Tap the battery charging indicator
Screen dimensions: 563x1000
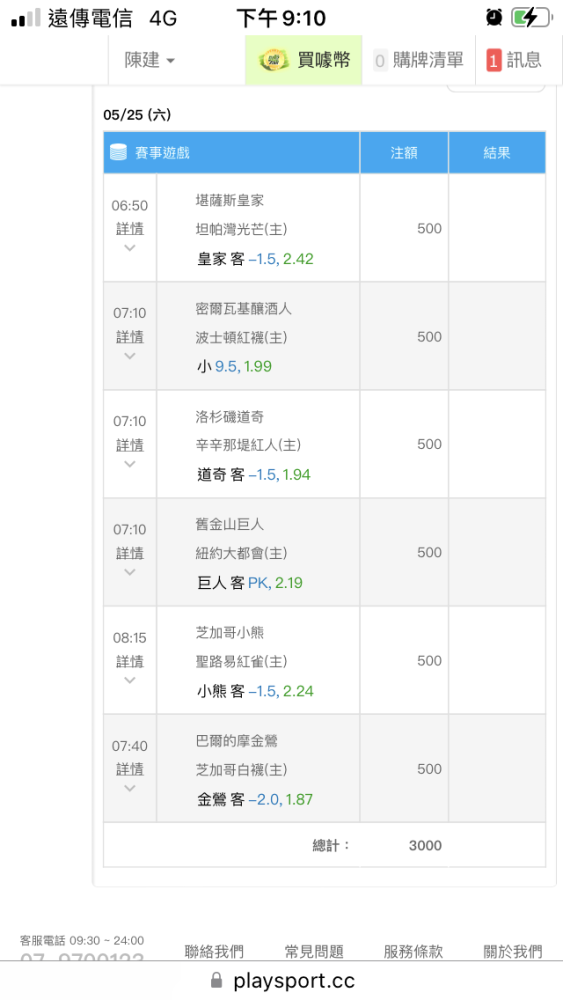pyautogui.click(x=532, y=17)
